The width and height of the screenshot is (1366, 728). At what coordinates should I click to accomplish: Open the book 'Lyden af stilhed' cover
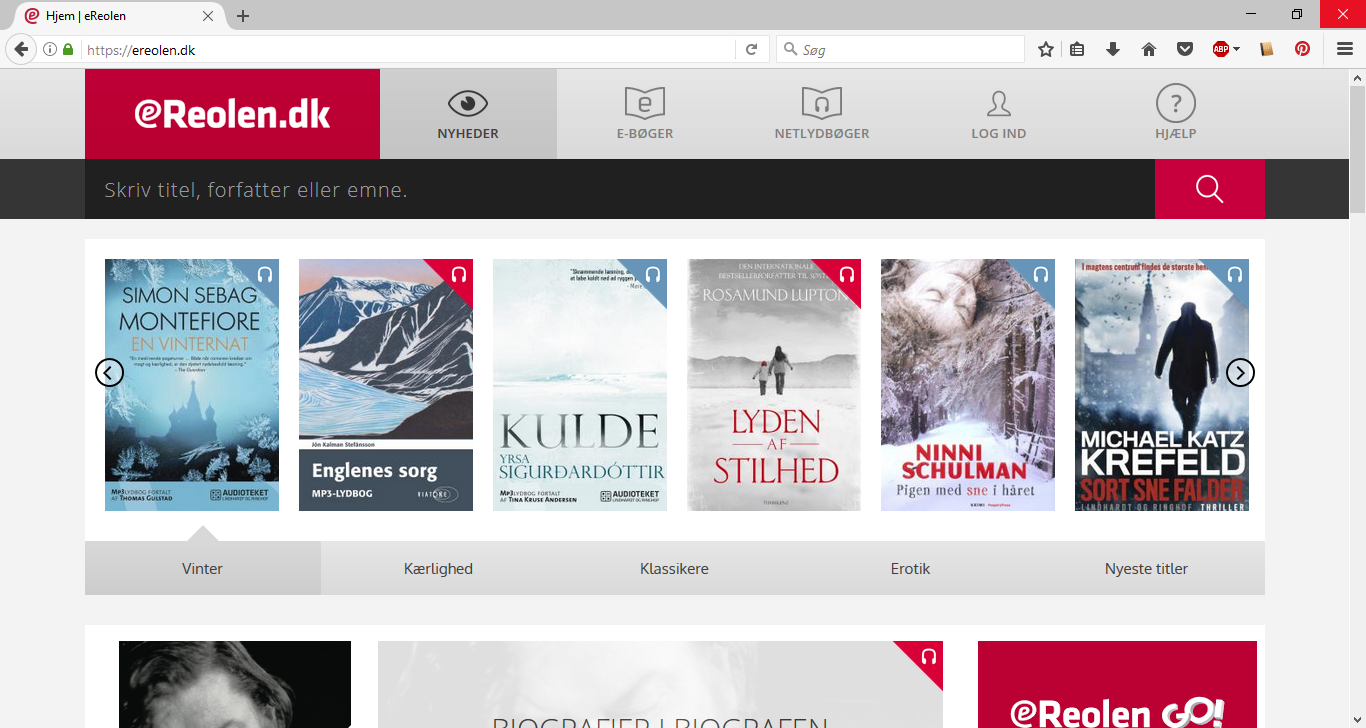(774, 385)
